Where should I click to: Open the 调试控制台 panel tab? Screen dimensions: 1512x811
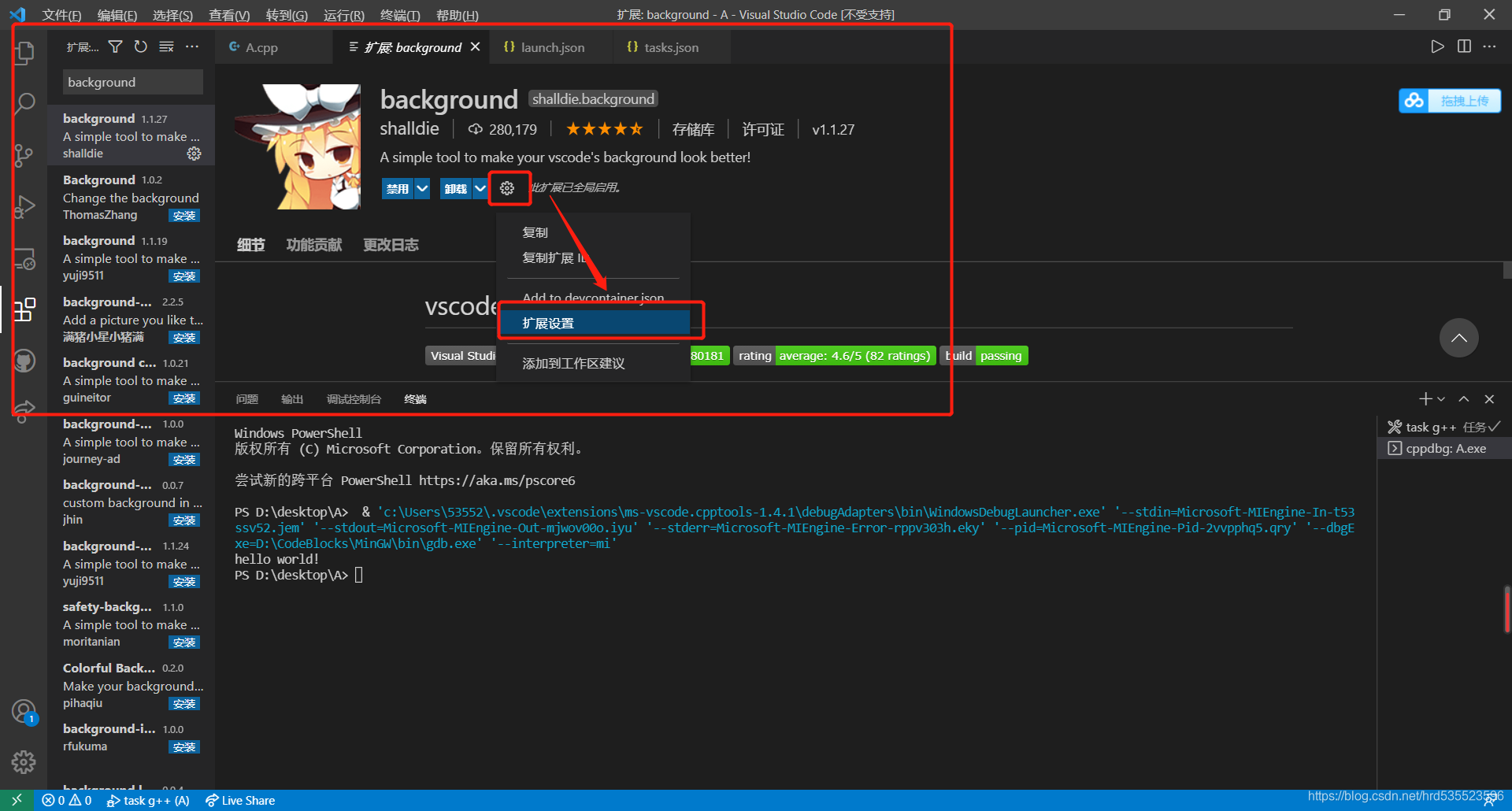coord(354,399)
